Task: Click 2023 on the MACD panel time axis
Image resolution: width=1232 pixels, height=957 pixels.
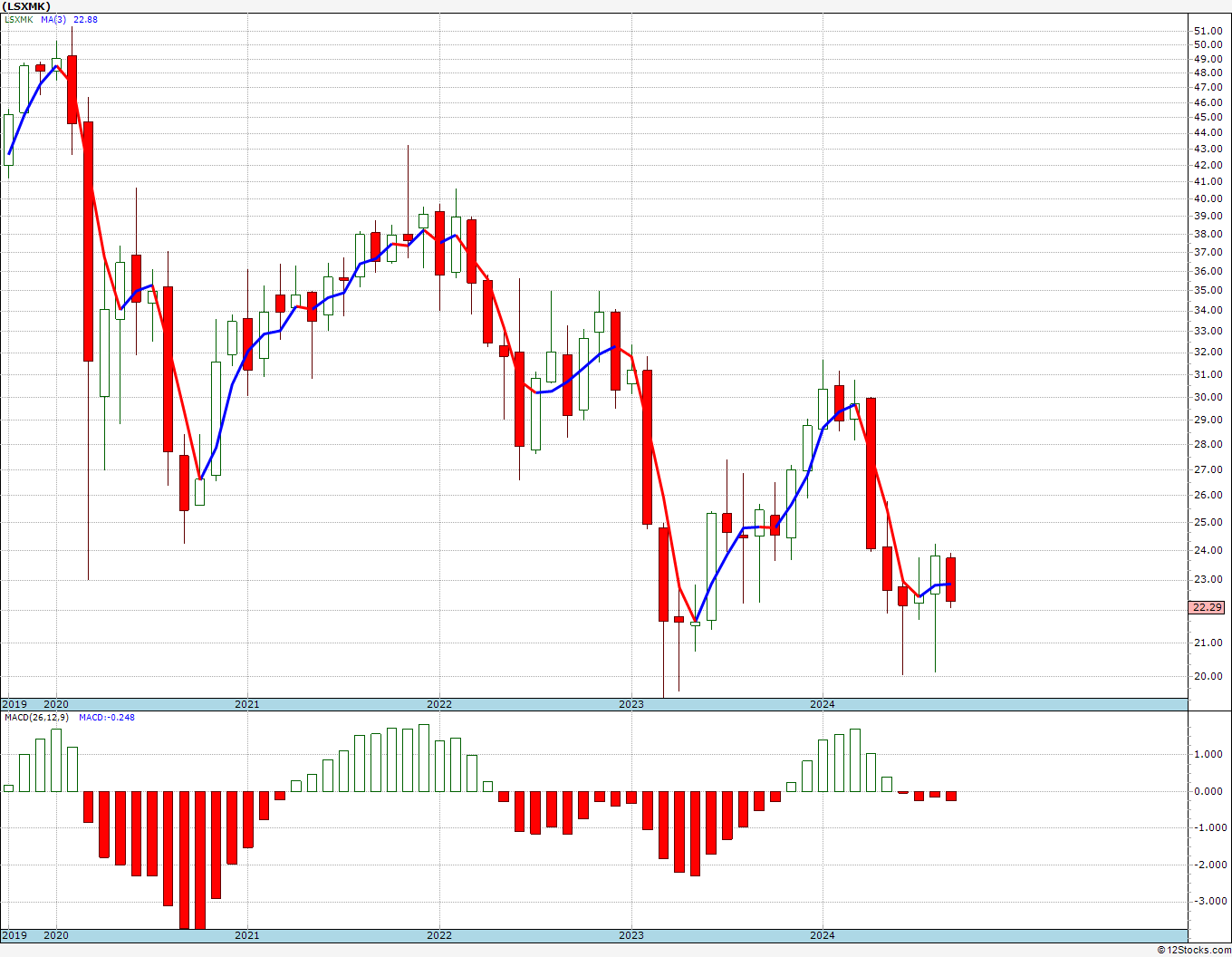Action: pos(630,935)
